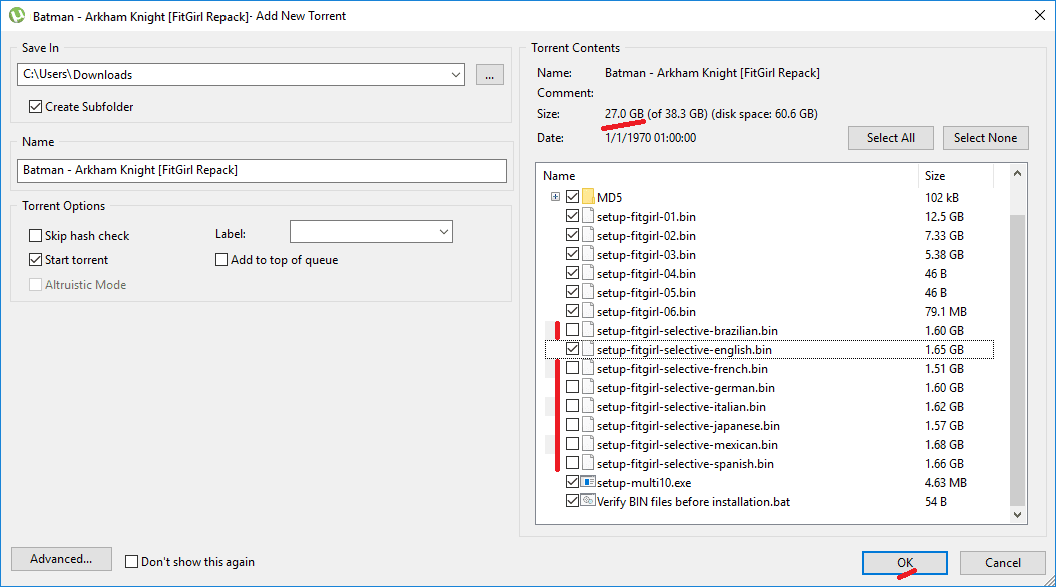Check the setup-fitgirl-selective-italian.bin checkbox
1056x587 pixels.
[572, 406]
